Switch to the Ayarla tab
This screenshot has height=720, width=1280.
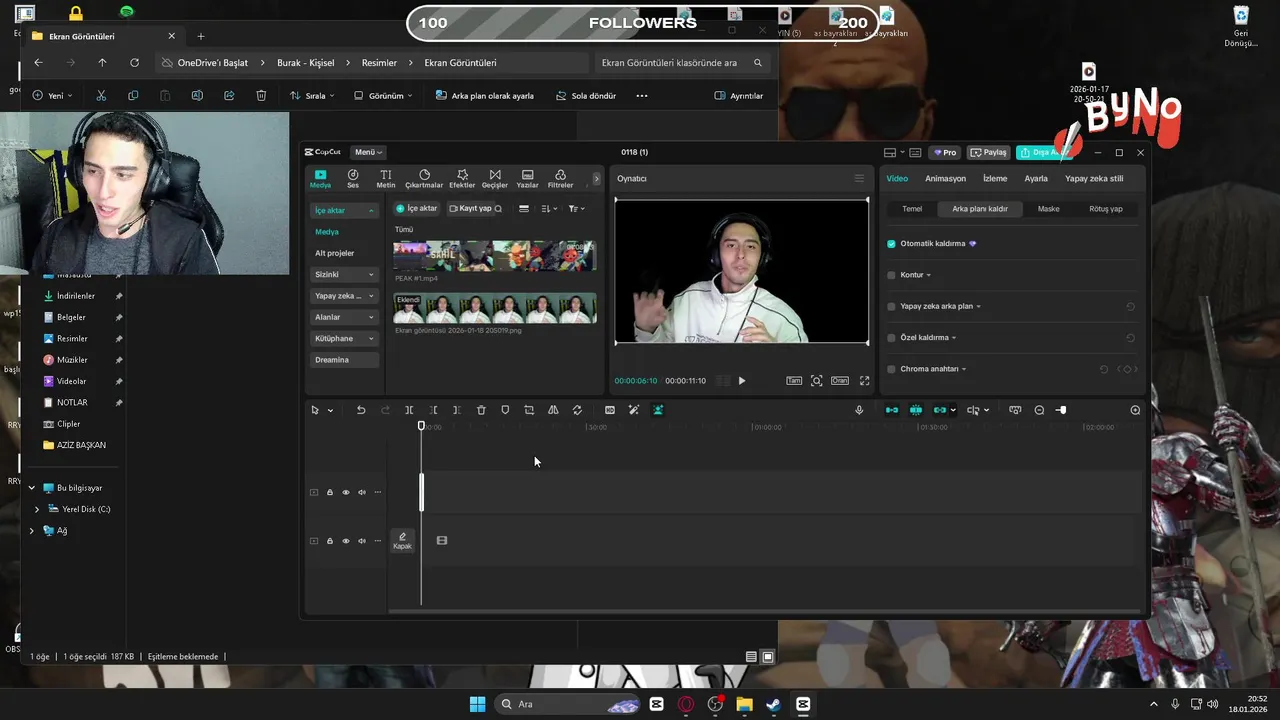coord(1036,179)
